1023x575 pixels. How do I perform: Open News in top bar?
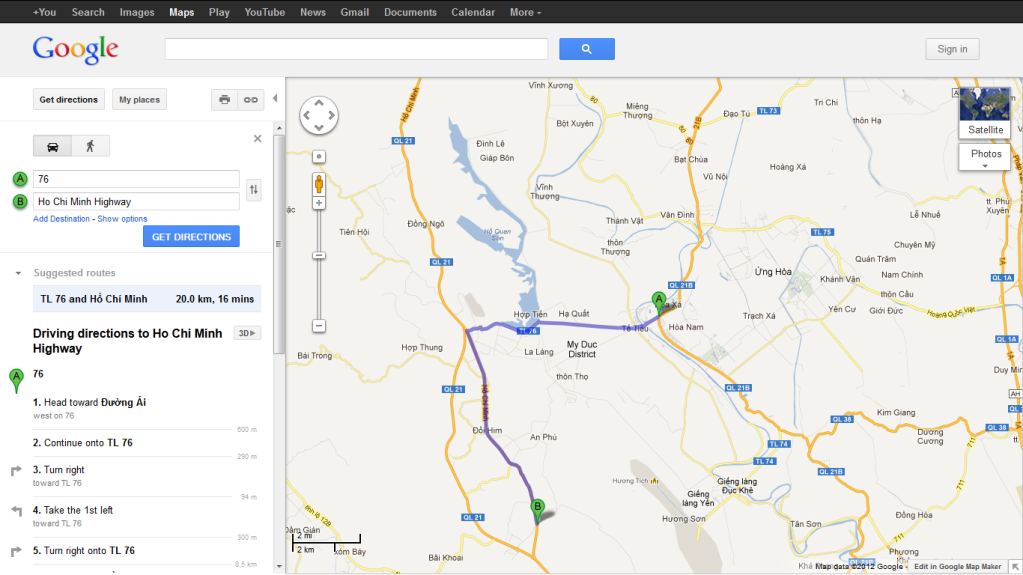pyautogui.click(x=313, y=12)
